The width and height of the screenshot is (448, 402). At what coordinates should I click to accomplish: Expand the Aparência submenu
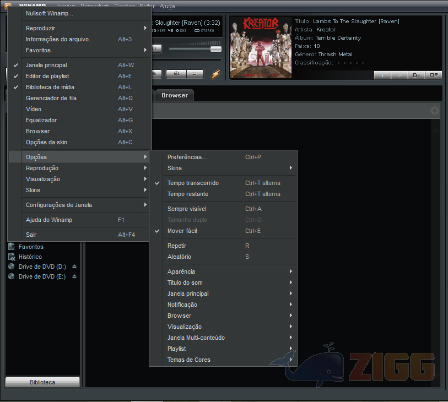224,271
